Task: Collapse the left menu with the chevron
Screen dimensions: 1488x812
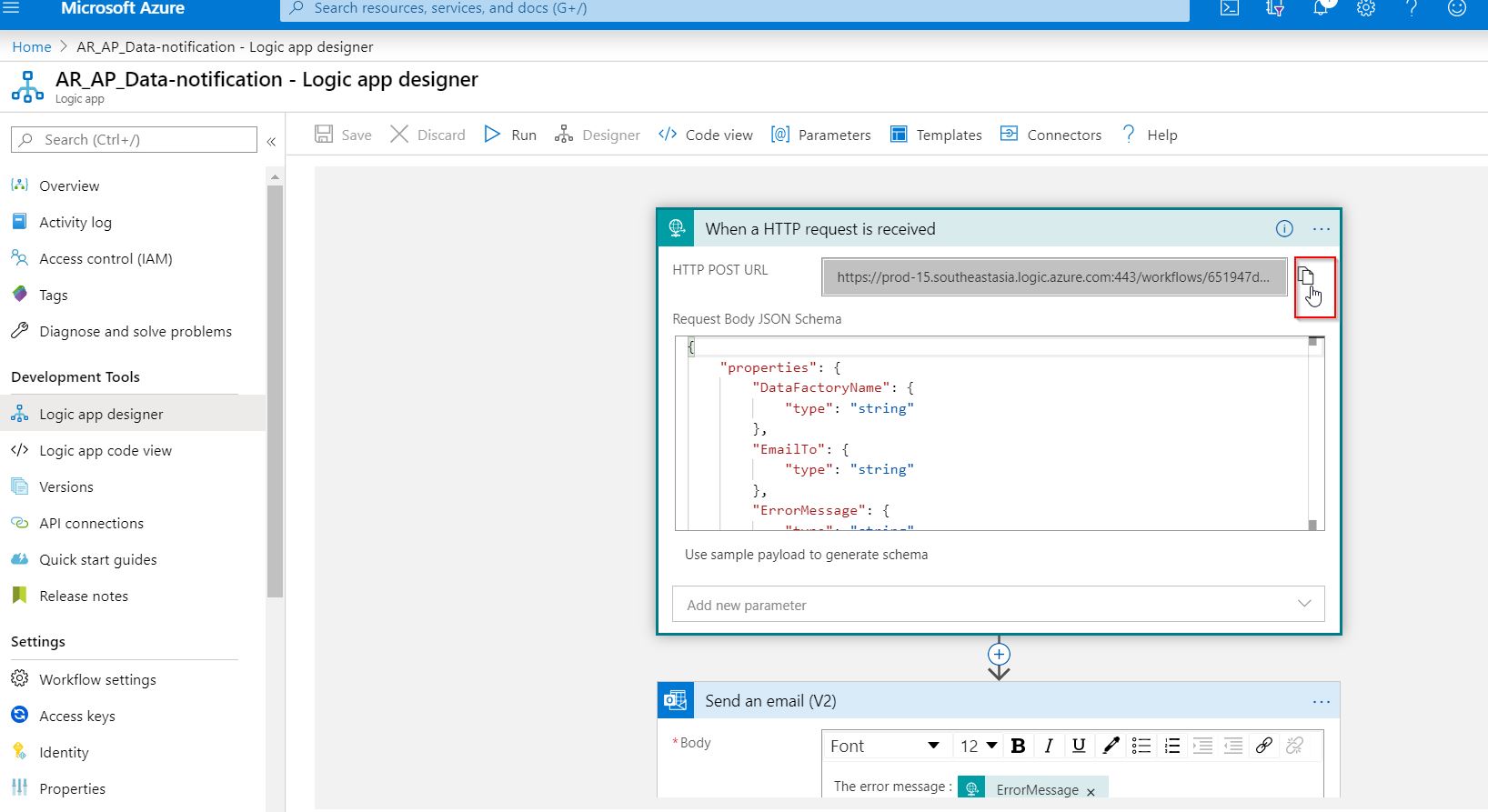Action: click(271, 141)
